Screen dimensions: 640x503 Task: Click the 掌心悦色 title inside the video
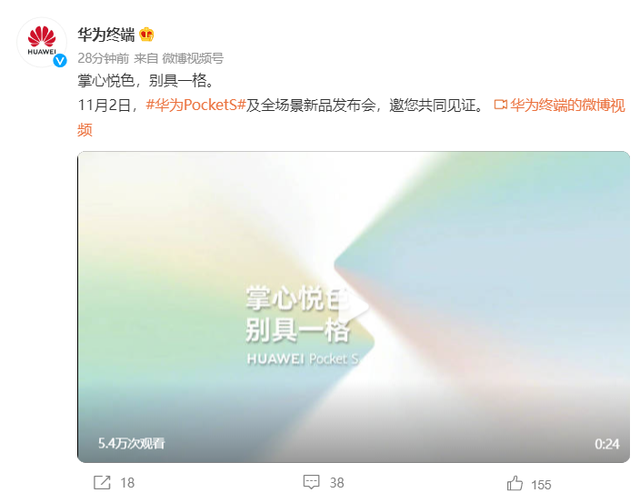298,298
